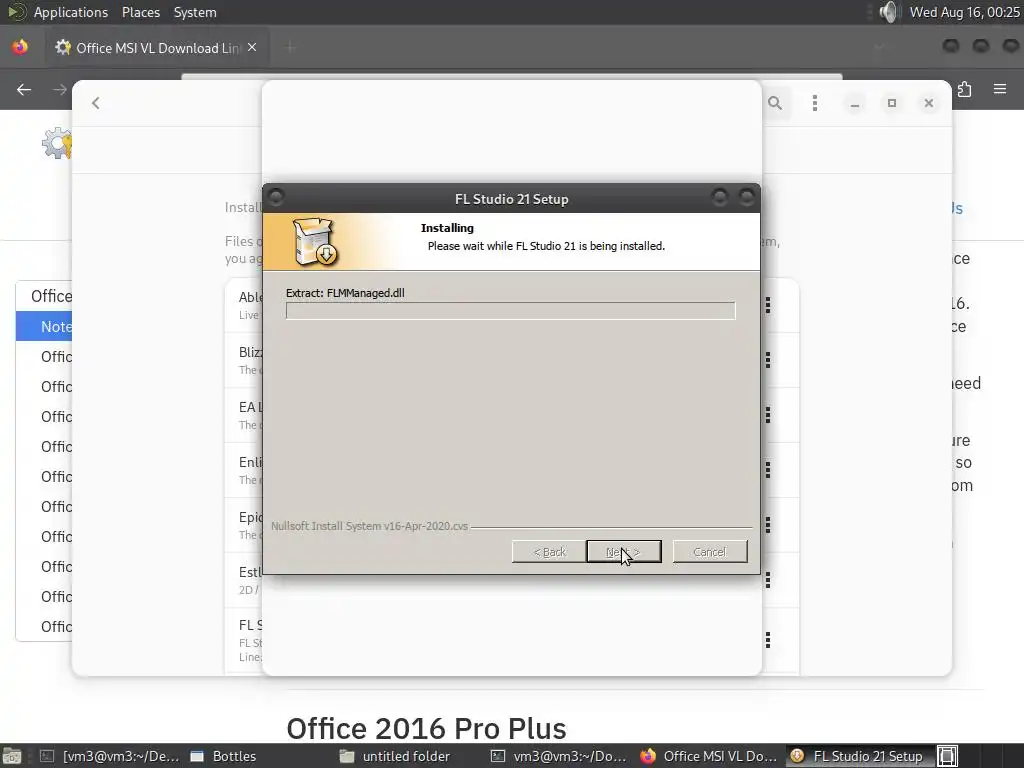Open options menu for the FL Studio row

coord(768,640)
